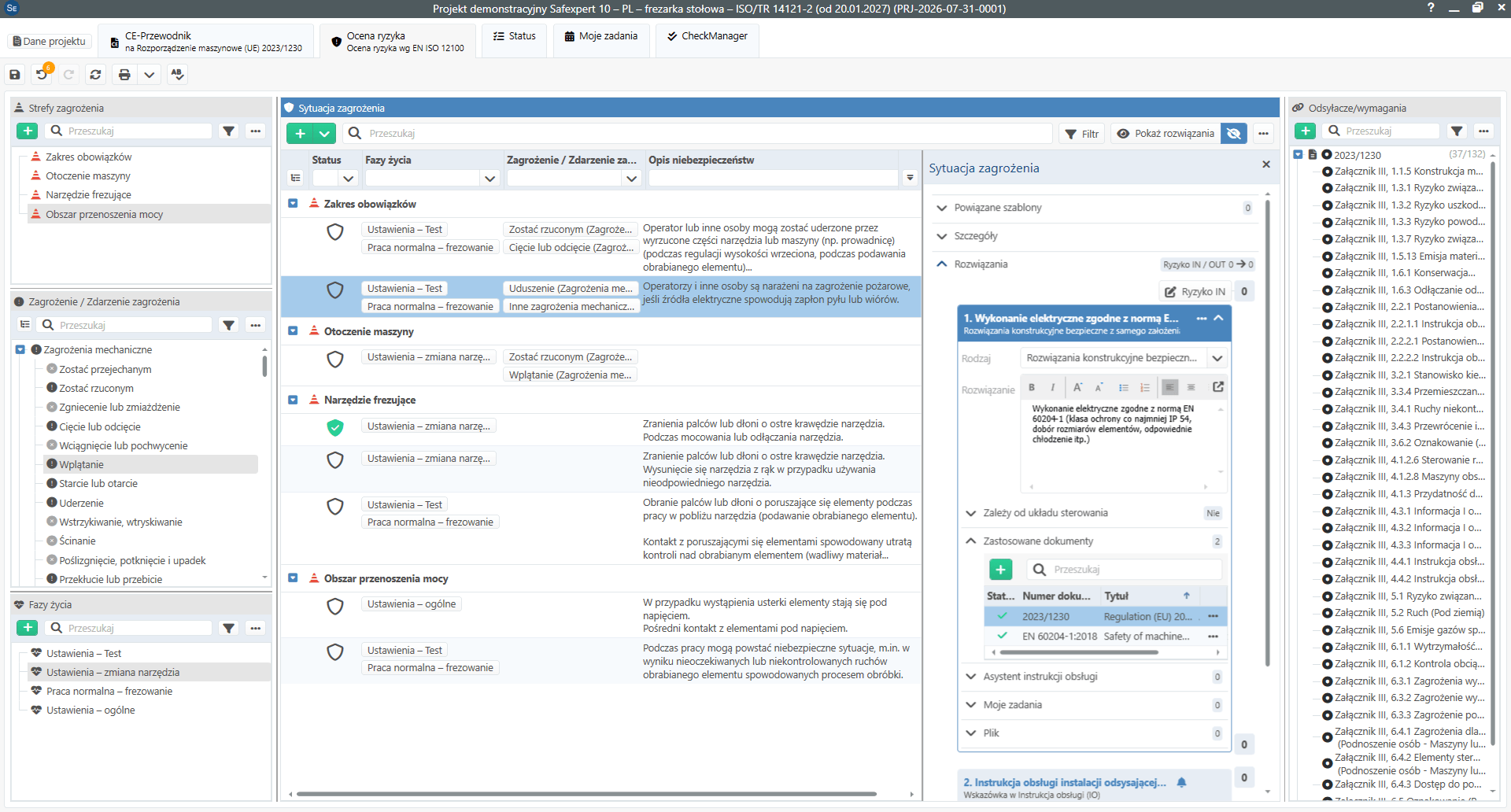This screenshot has height=812, width=1511.
Task: Click the filter icon in Strefy zagrożenia
Action: coord(229,131)
